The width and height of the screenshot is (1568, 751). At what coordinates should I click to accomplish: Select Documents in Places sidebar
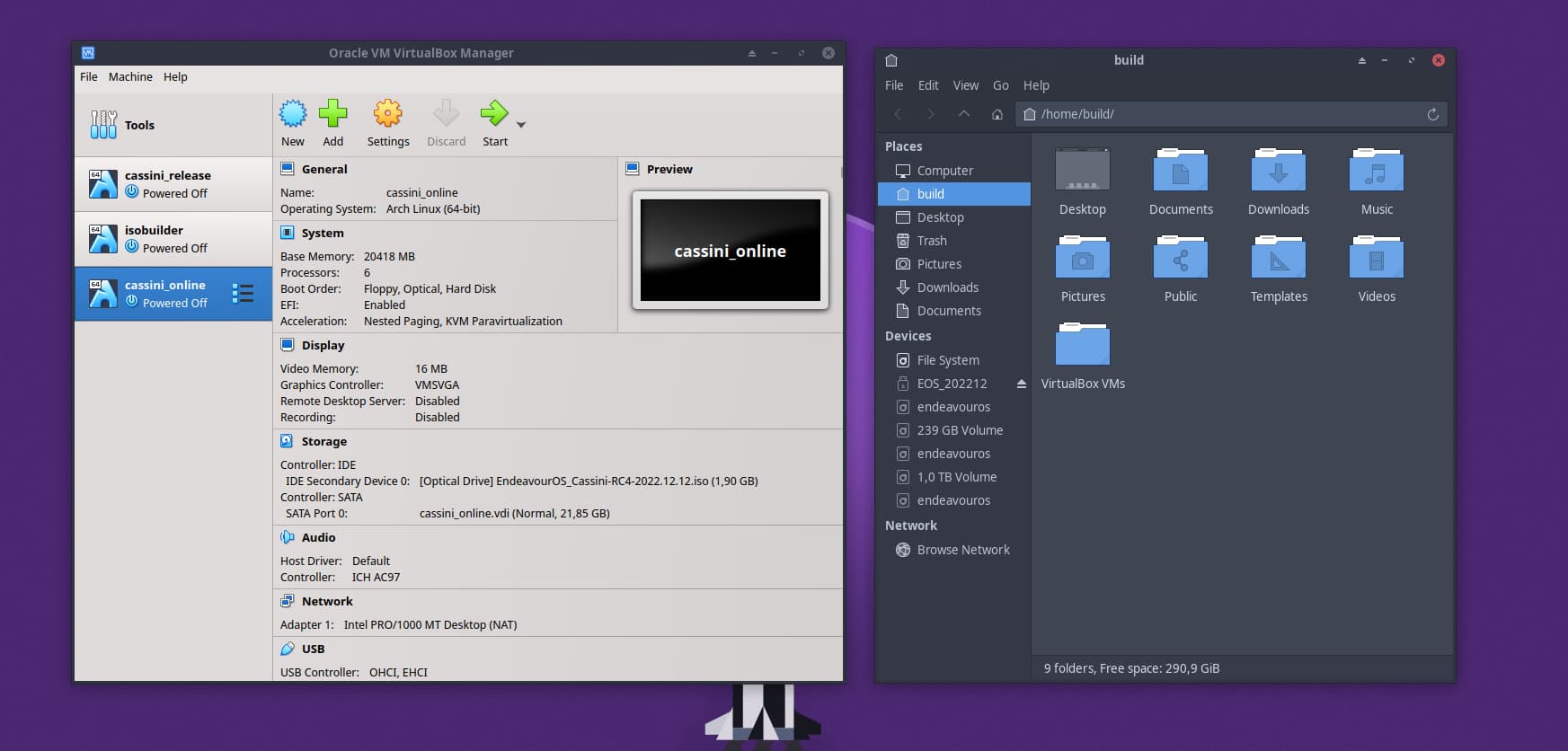point(954,311)
